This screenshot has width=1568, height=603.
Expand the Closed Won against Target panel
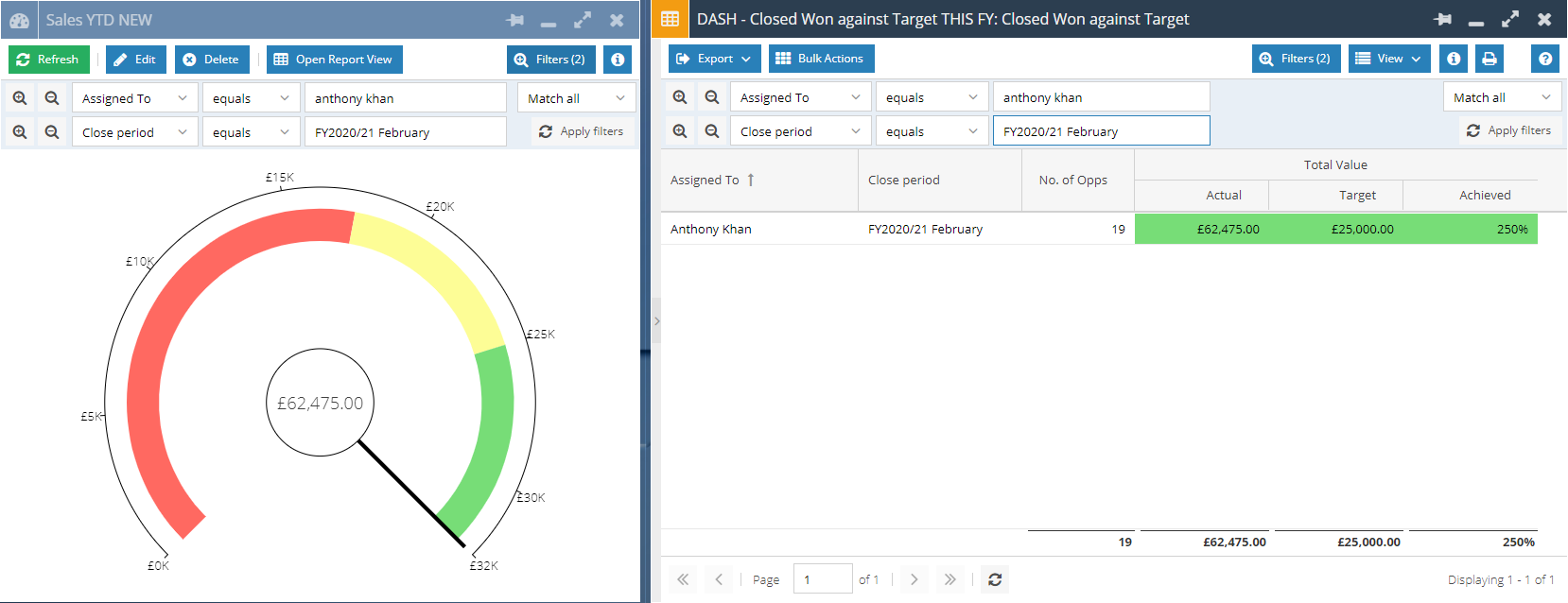click(1510, 19)
